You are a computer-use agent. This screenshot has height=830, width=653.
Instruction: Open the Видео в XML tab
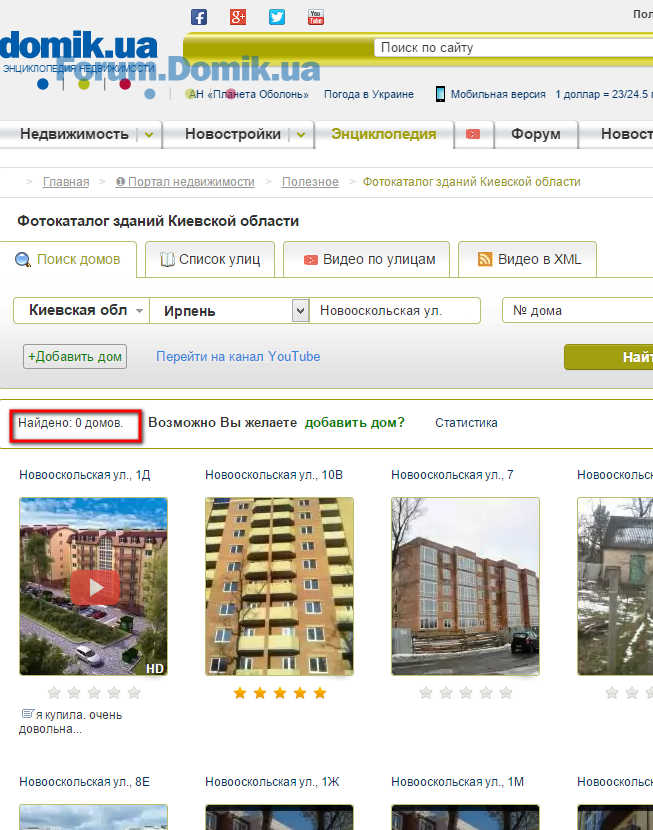pyautogui.click(x=528, y=259)
